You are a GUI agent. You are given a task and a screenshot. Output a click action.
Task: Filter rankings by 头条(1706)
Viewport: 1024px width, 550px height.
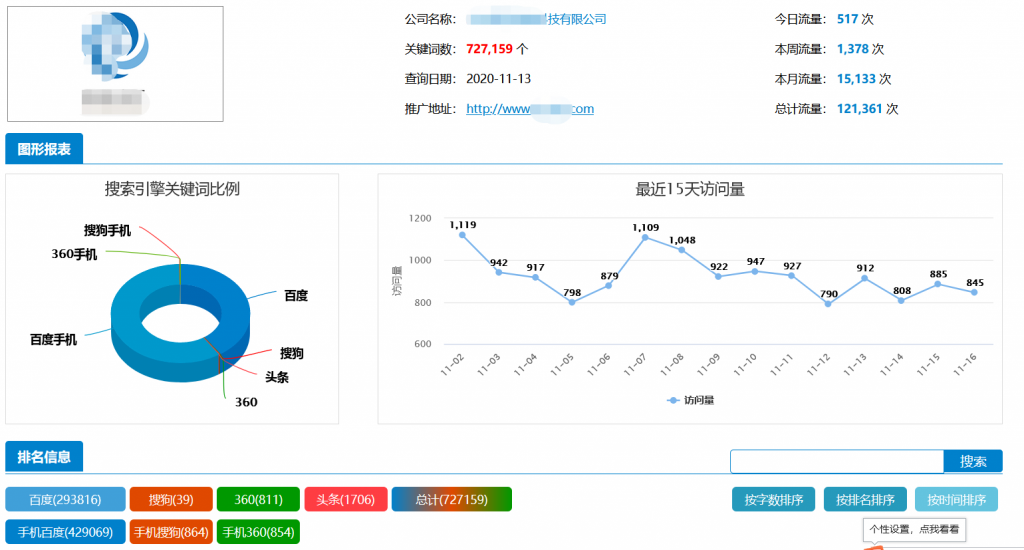coord(345,500)
